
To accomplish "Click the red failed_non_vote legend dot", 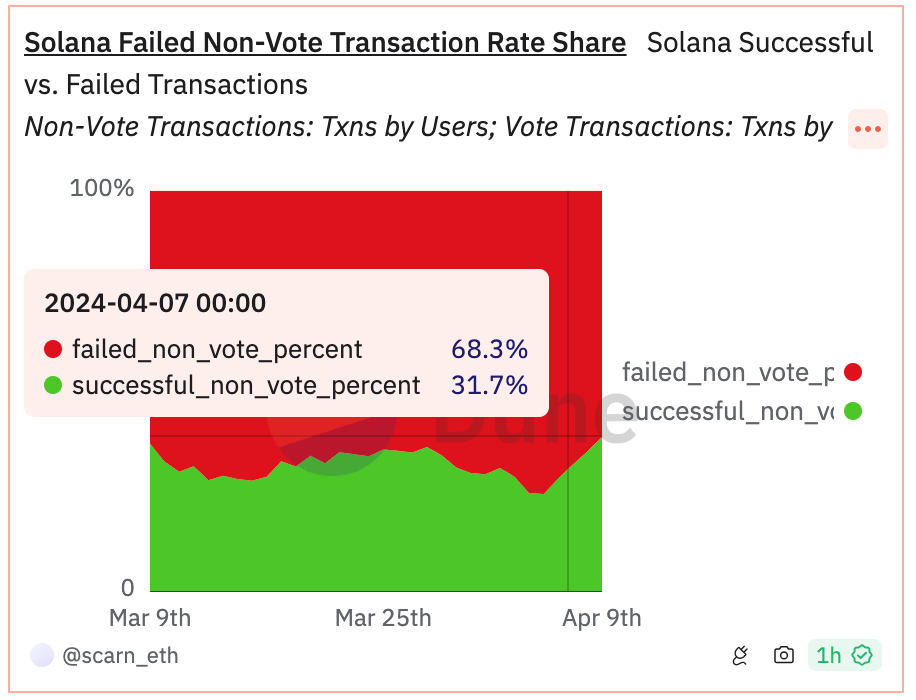I will tap(853, 373).
